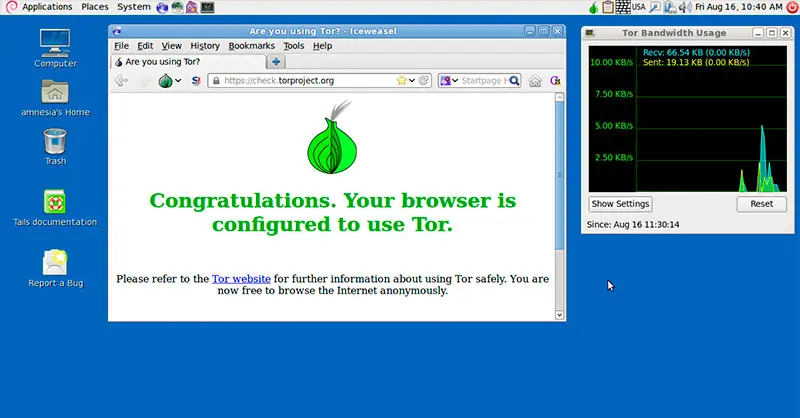Open Tails documentation desktop icon

[x=55, y=208]
